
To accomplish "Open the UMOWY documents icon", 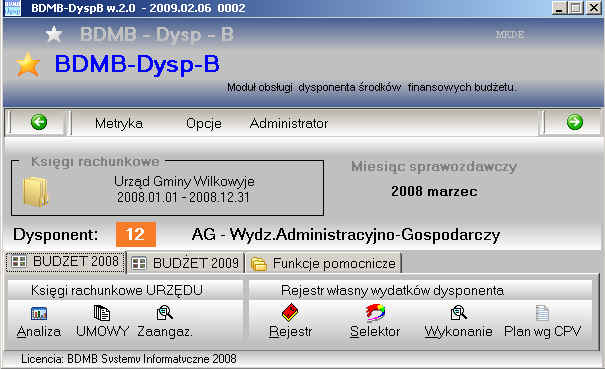I will [102, 313].
